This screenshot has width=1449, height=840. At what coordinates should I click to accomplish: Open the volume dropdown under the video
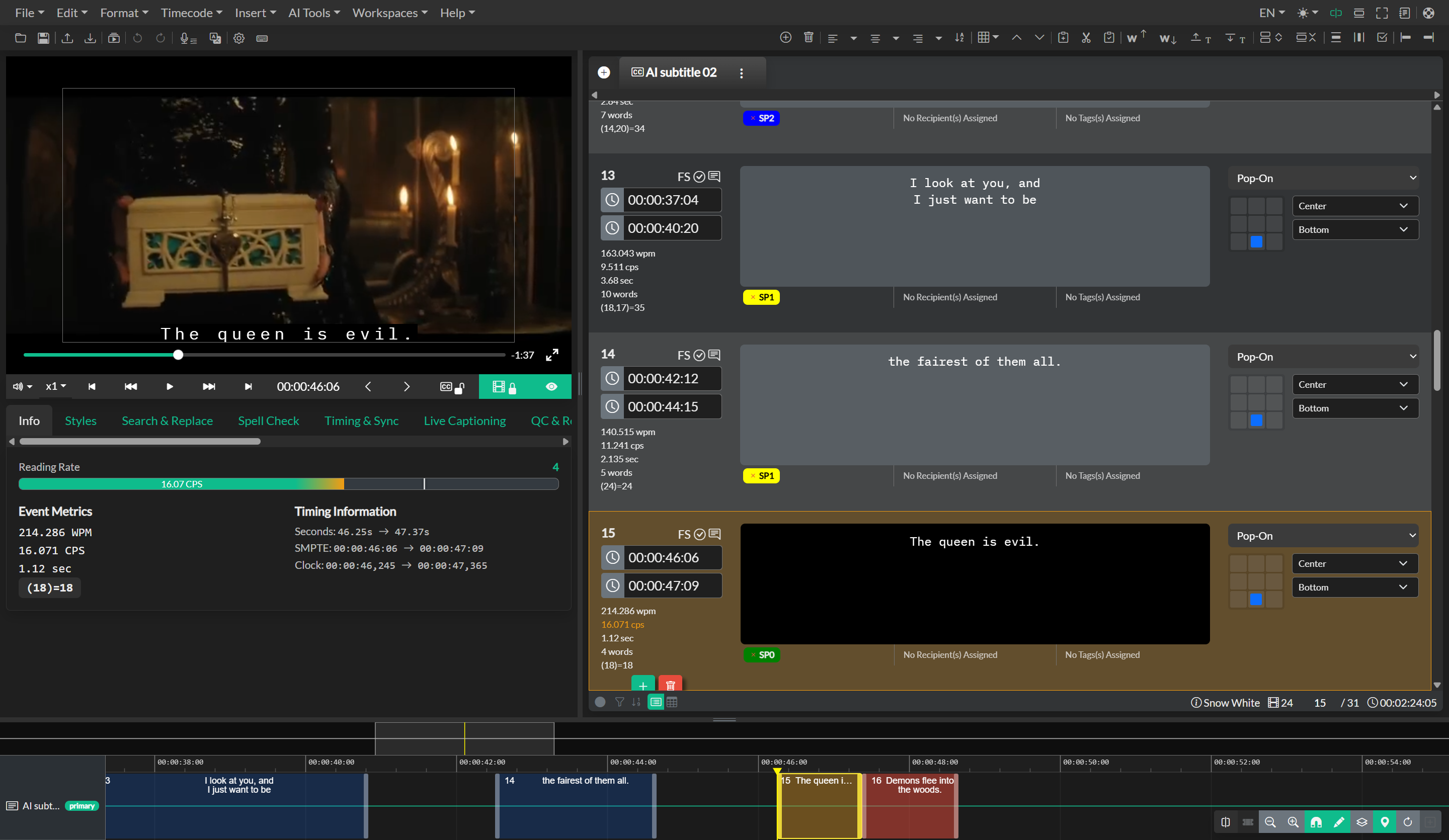click(23, 386)
